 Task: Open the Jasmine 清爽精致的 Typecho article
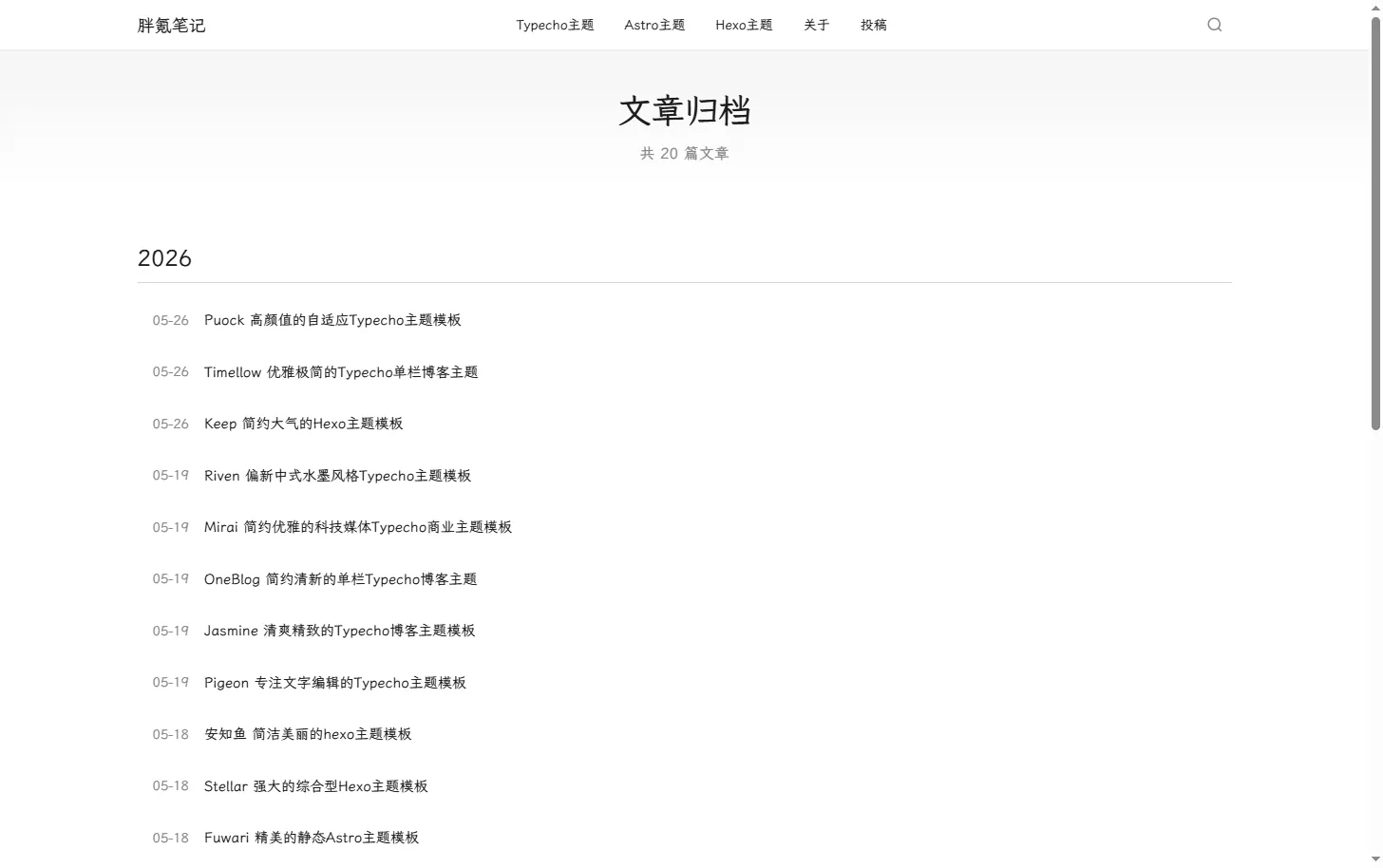(339, 631)
